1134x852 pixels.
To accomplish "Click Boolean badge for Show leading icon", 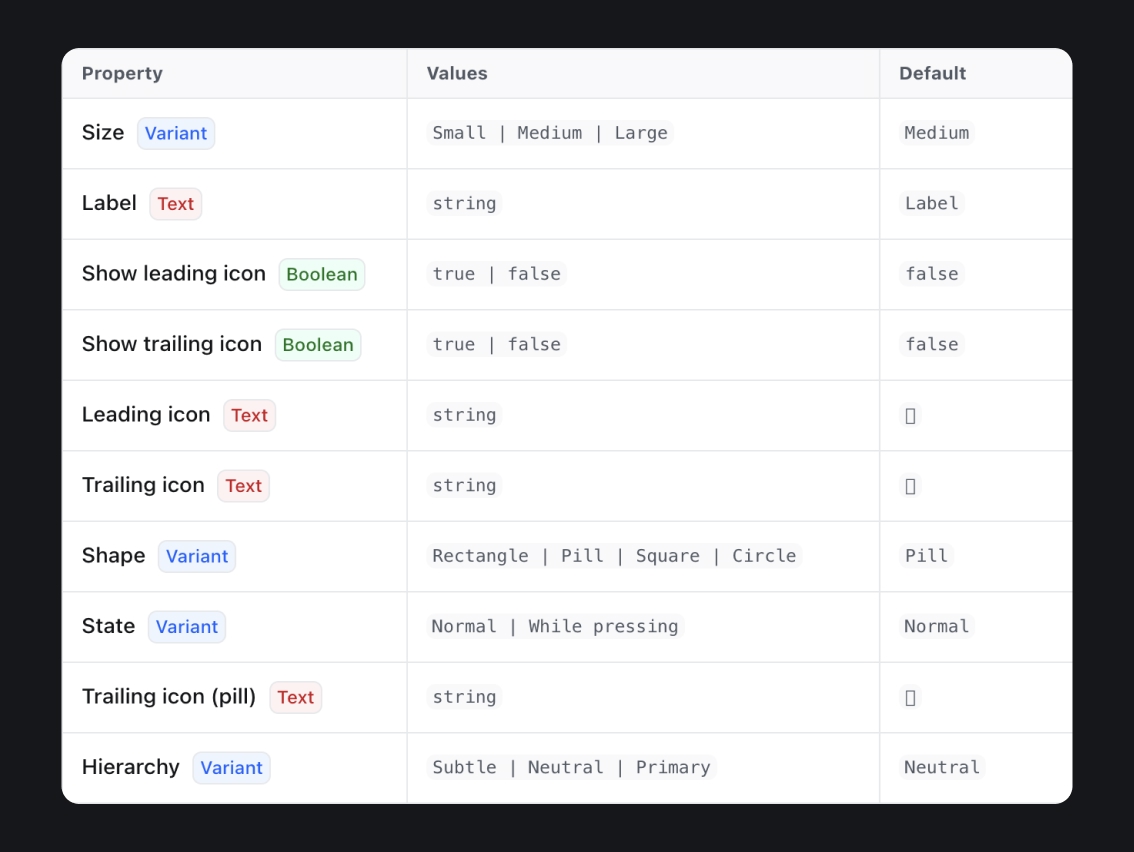I will pyautogui.click(x=322, y=274).
